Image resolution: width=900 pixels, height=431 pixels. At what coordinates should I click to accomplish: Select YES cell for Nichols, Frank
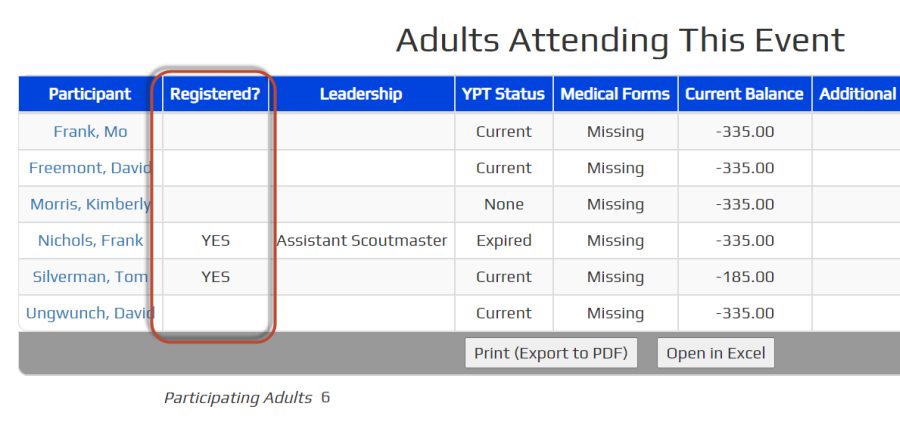click(215, 240)
